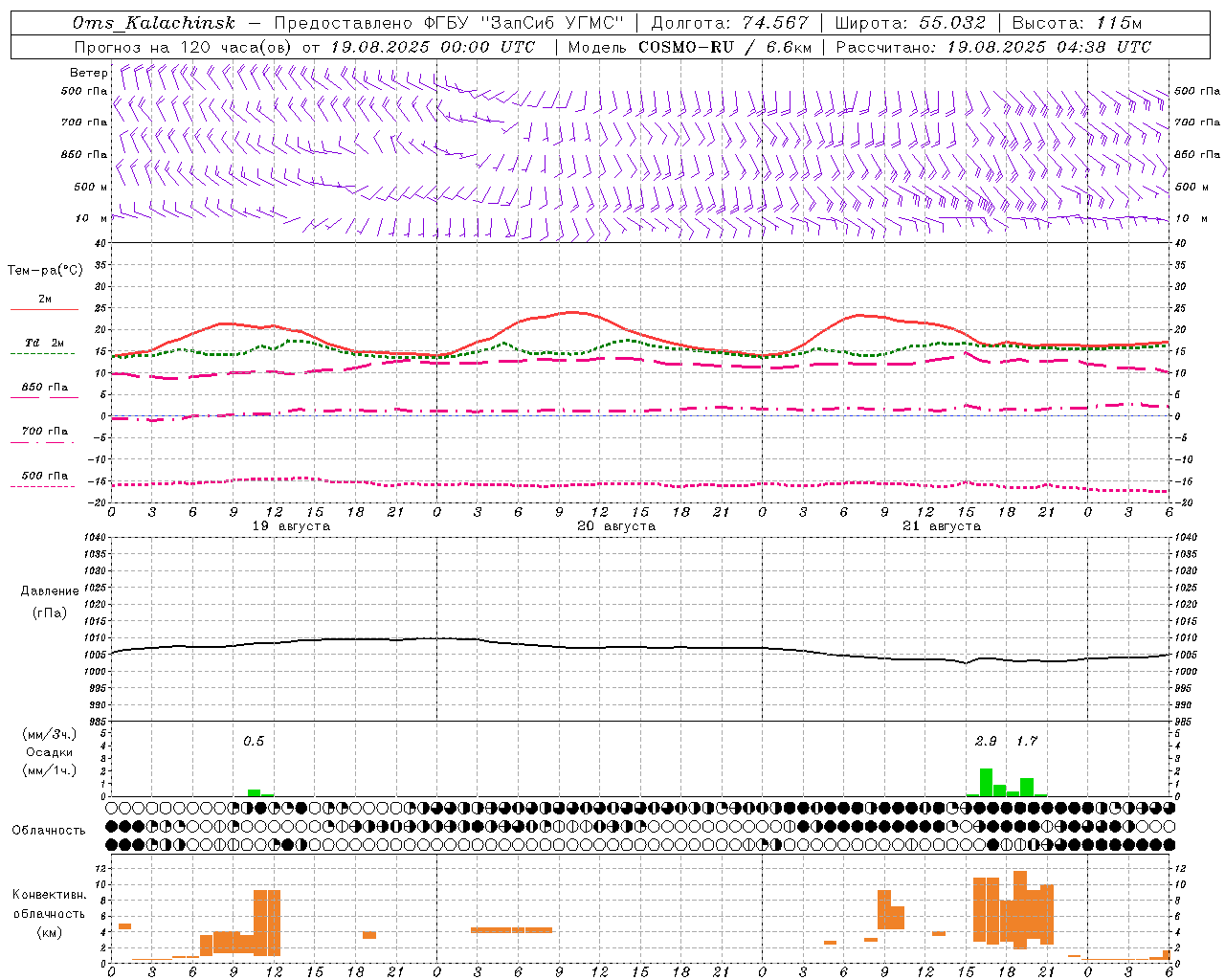
Task: Click the (гПа) pressure unit label
Action: coord(50,612)
